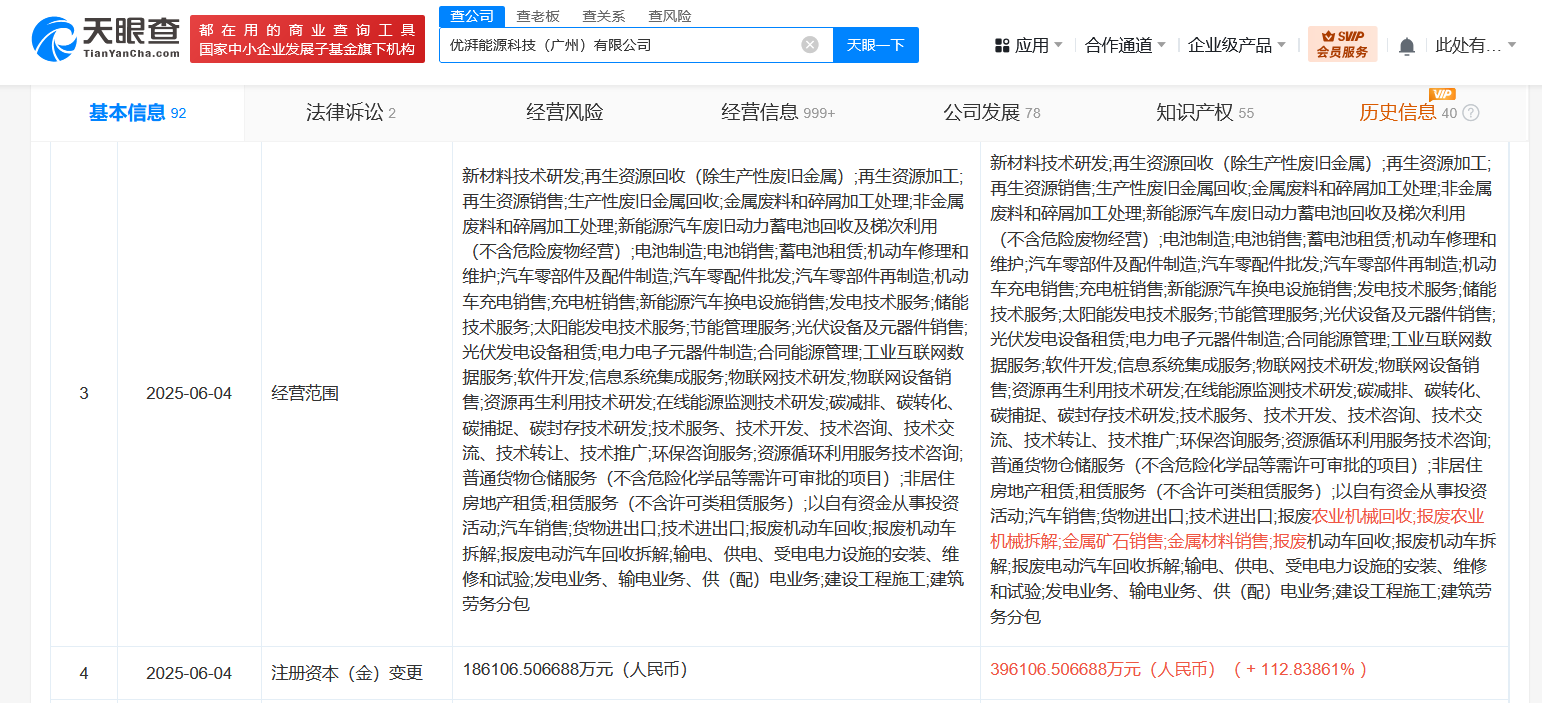
Task: Expand the 企业级产品 dropdown
Action: point(1237,45)
